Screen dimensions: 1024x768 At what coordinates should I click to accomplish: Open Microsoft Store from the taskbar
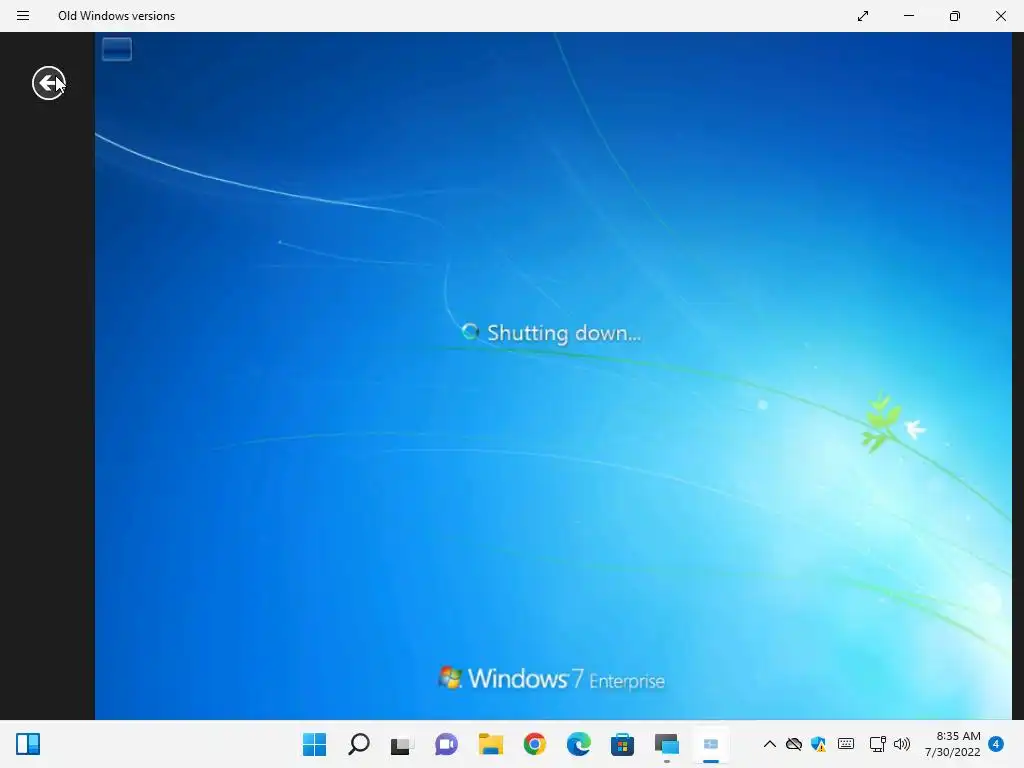[x=622, y=744]
